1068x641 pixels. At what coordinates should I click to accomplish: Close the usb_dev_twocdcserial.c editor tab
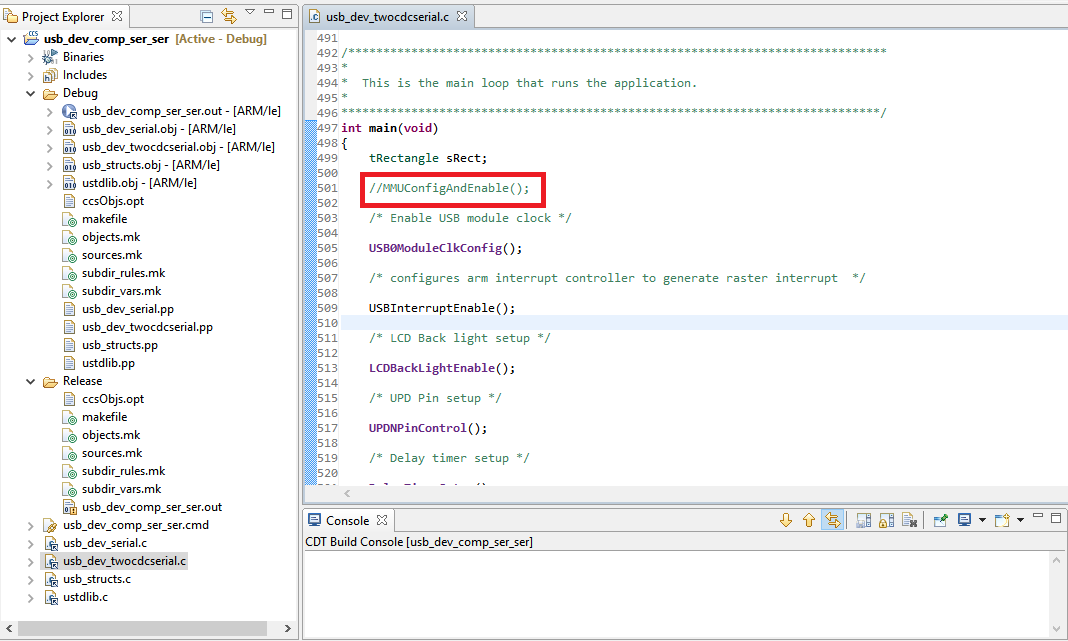pyautogui.click(x=462, y=16)
